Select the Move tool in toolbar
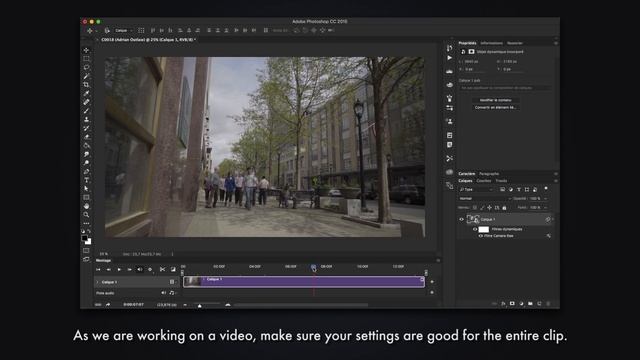Screen dimensions: 640x360 click(x=86, y=50)
